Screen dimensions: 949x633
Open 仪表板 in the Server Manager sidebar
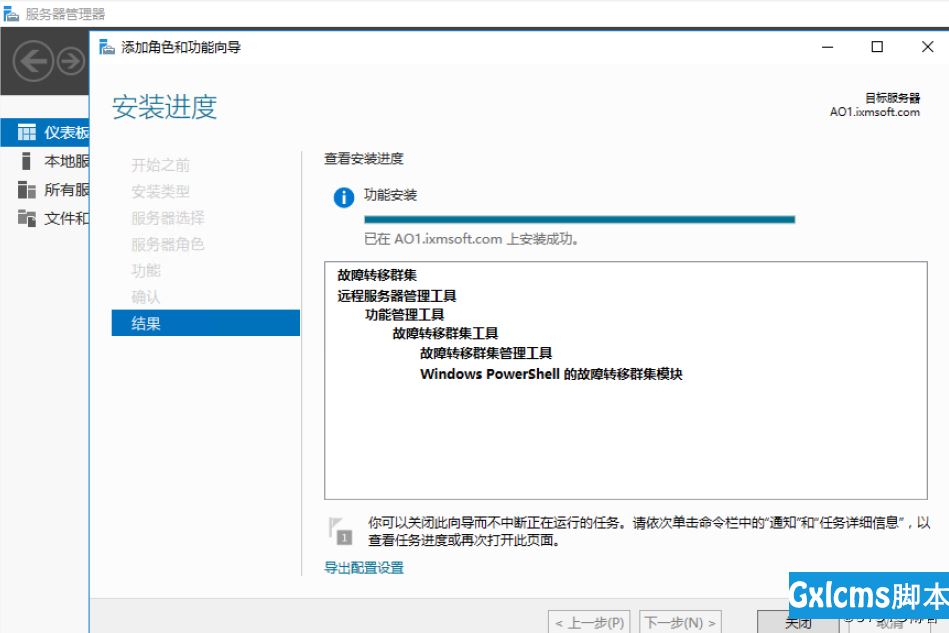point(45,132)
